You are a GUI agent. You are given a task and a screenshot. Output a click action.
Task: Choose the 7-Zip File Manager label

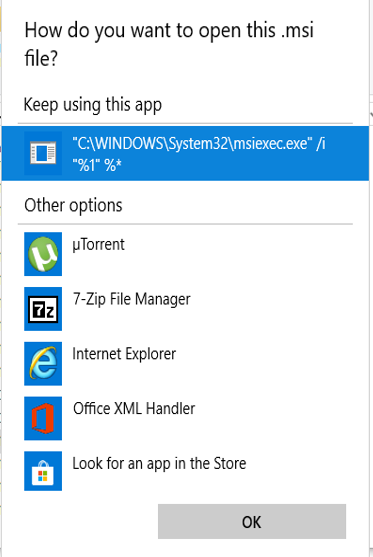pos(131,299)
